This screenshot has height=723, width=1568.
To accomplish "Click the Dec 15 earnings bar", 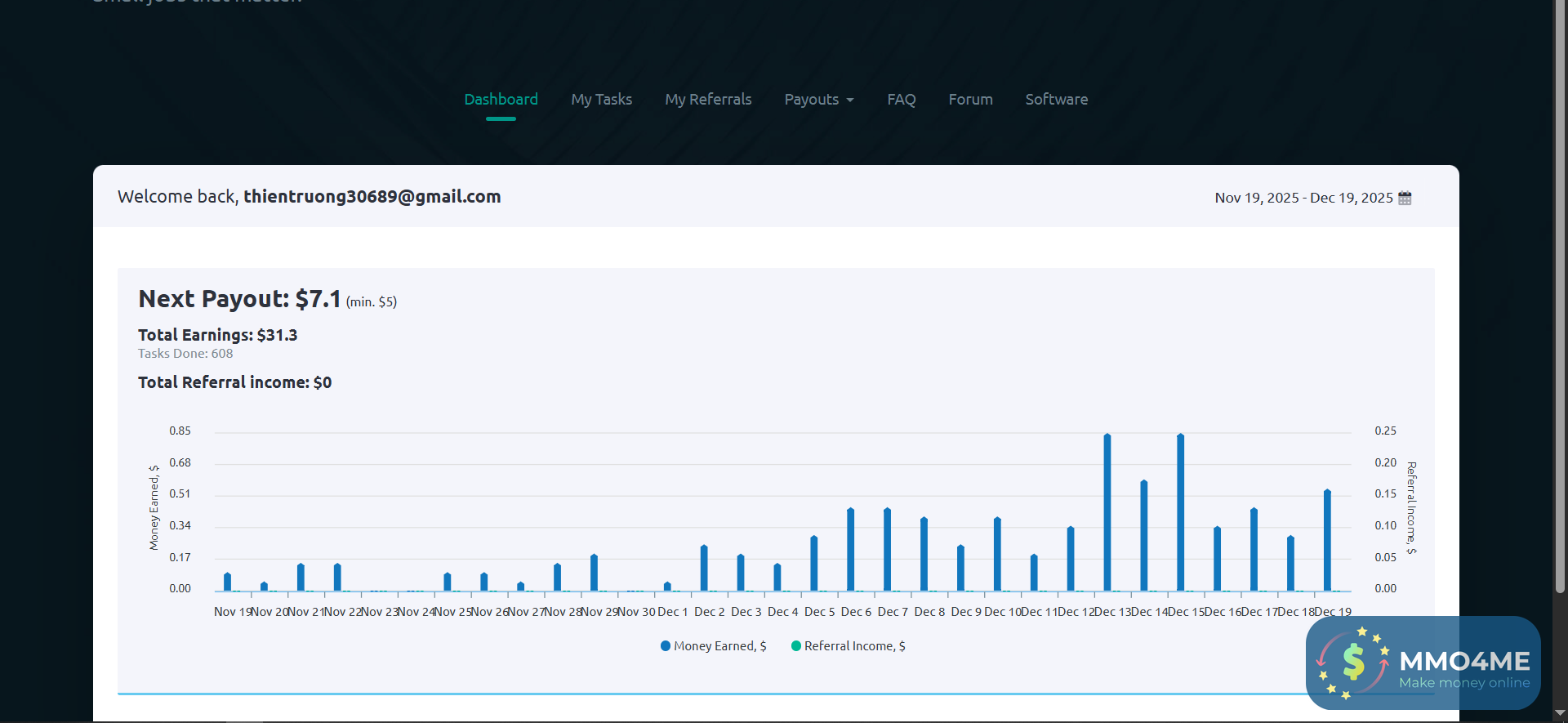I will pos(1180,512).
